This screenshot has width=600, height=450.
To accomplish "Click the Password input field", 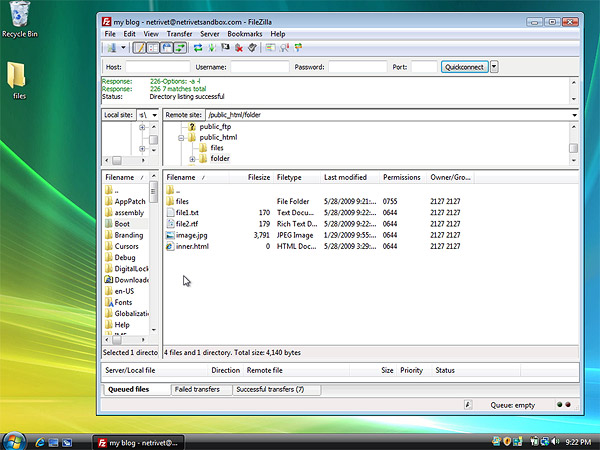I will (x=358, y=67).
